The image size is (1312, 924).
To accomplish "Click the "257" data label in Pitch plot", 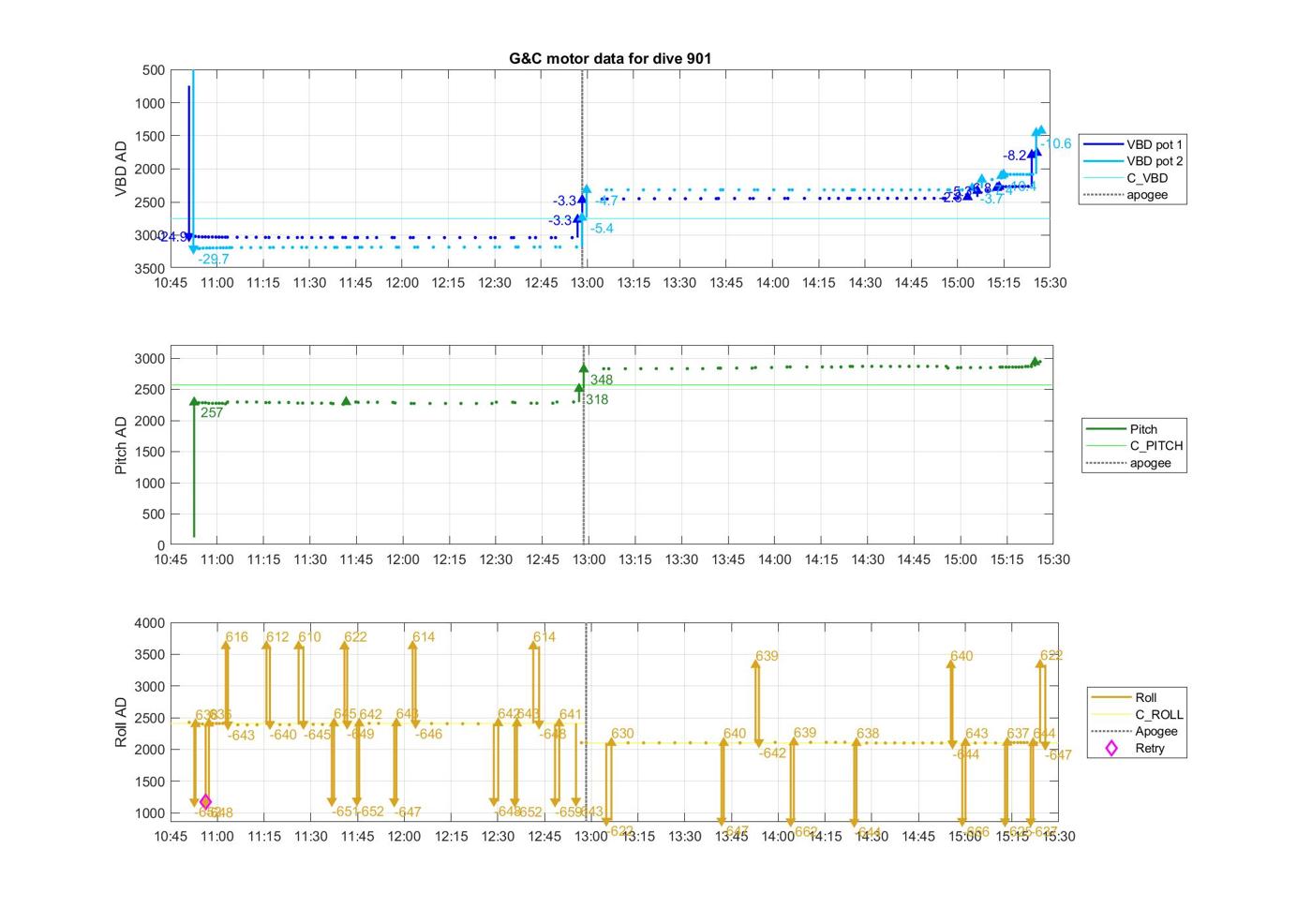I will click(212, 412).
